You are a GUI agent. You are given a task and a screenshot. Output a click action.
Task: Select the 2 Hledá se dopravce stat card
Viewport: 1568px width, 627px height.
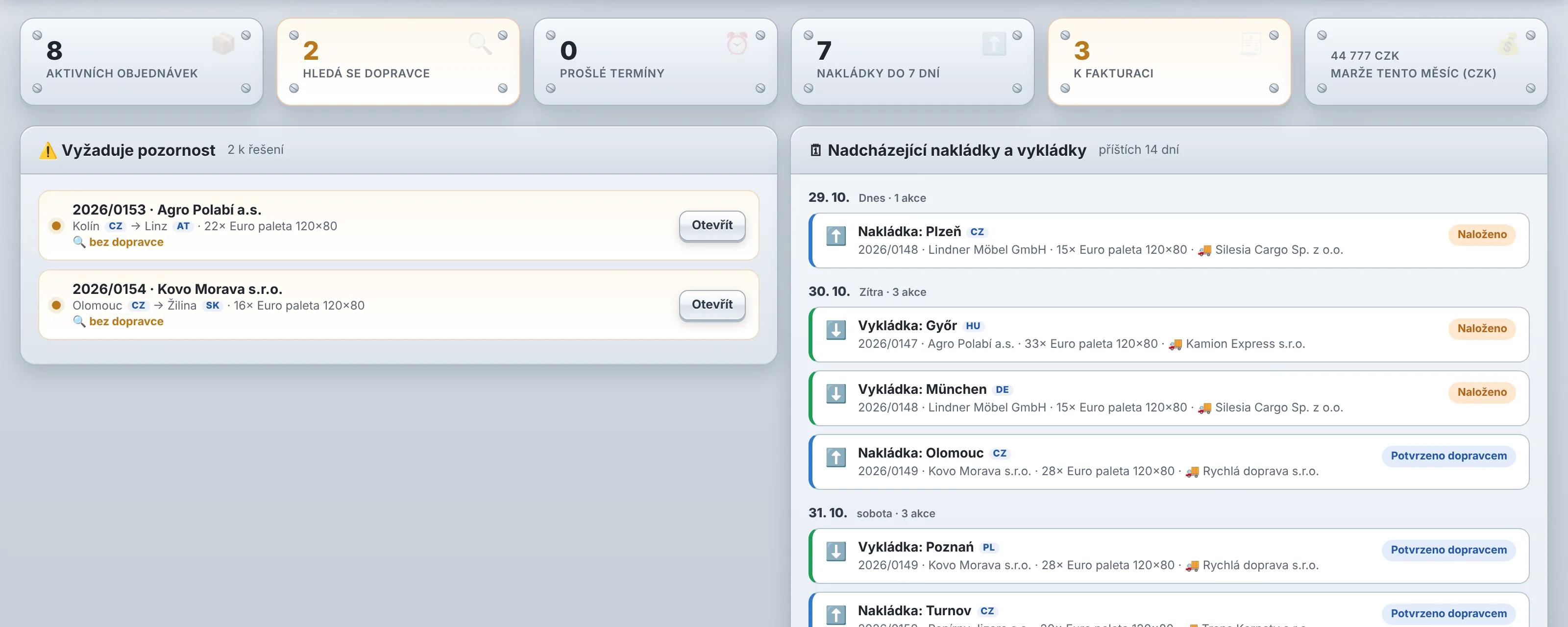398,62
